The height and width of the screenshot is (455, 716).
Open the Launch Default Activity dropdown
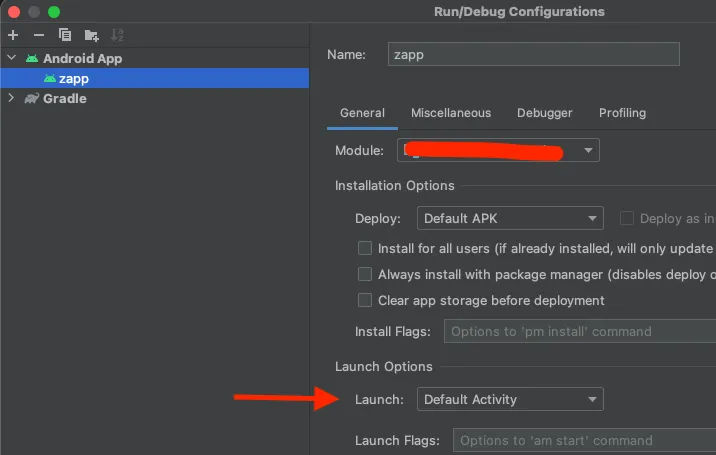[x=509, y=399]
